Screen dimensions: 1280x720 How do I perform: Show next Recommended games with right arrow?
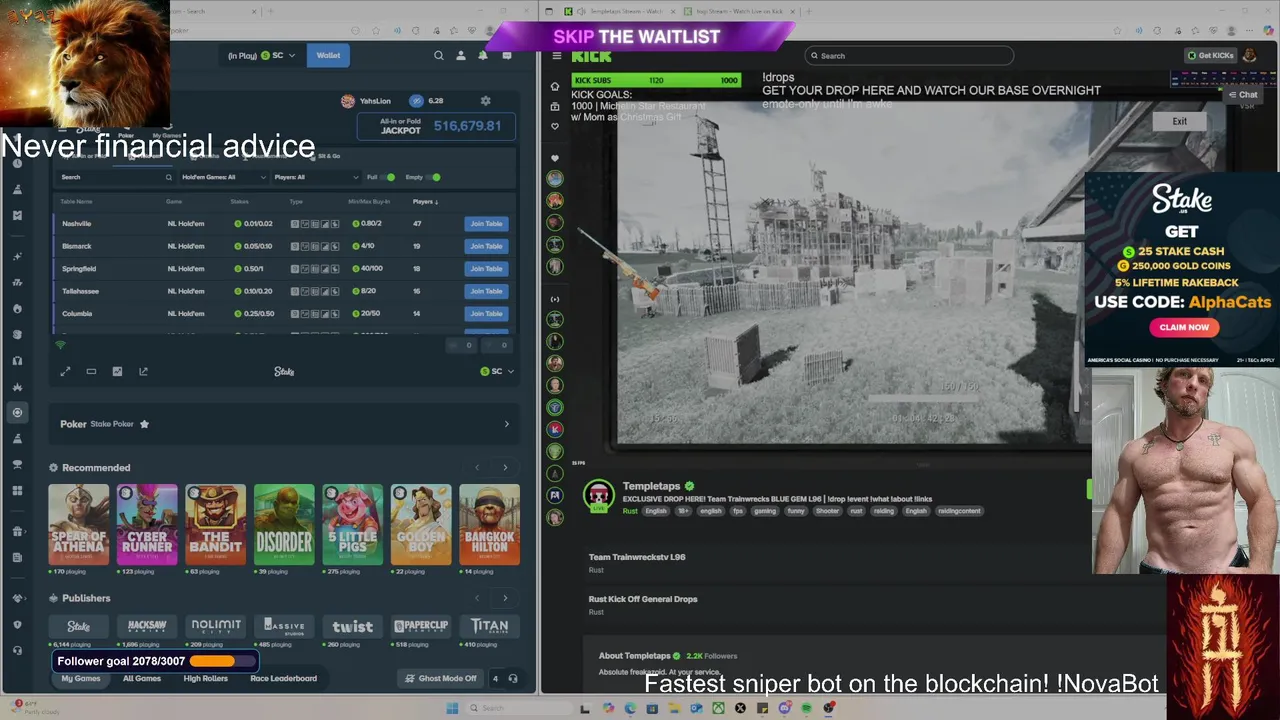pos(505,468)
